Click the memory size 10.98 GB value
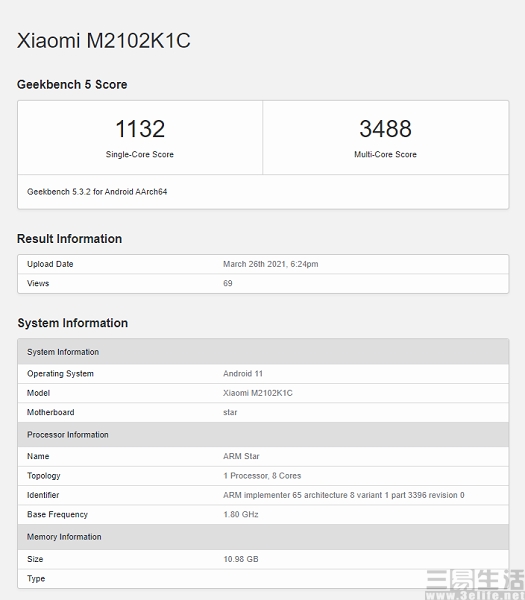 tap(241, 559)
